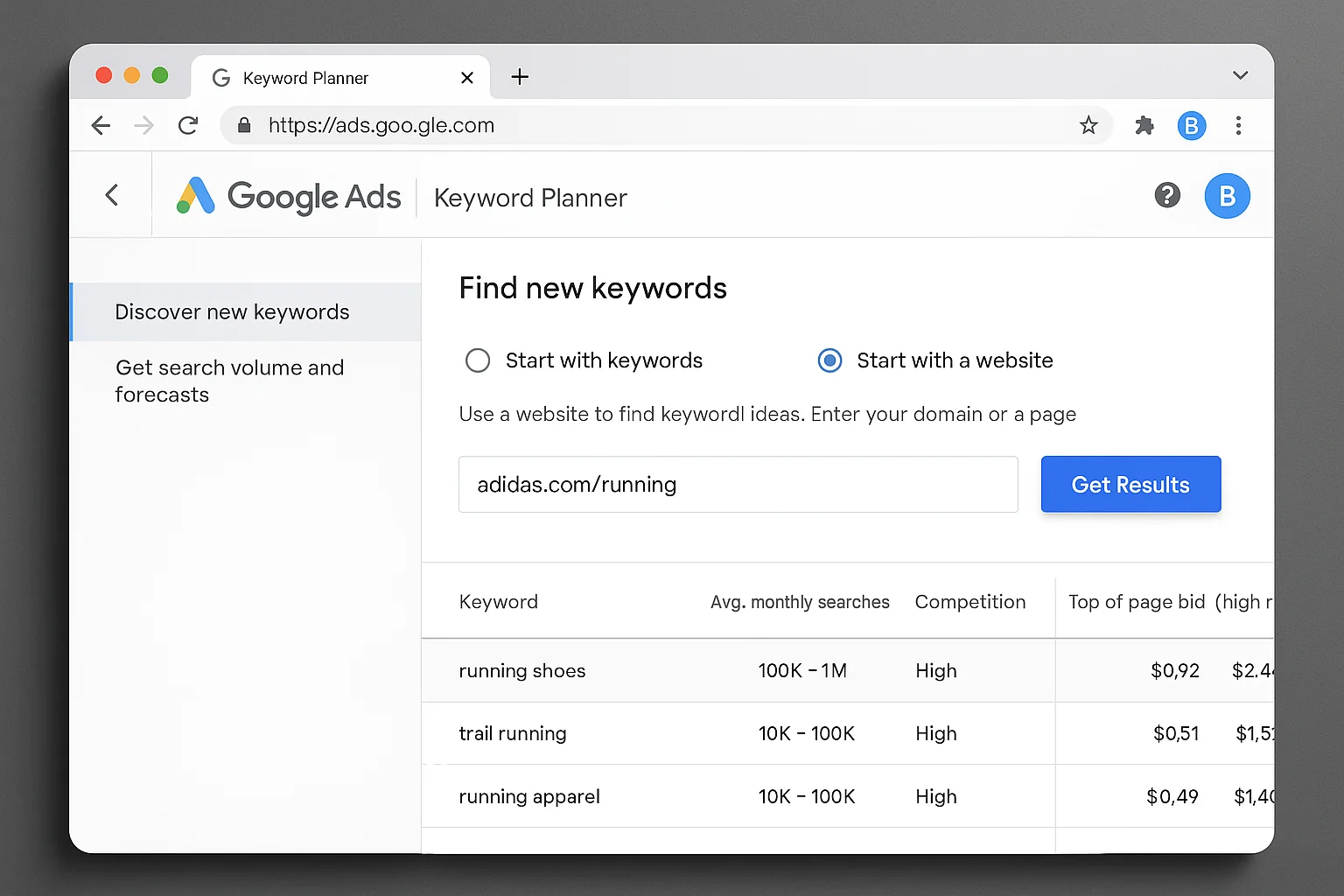Expand the browser tab search chevron
1344x896 pixels.
1240,75
